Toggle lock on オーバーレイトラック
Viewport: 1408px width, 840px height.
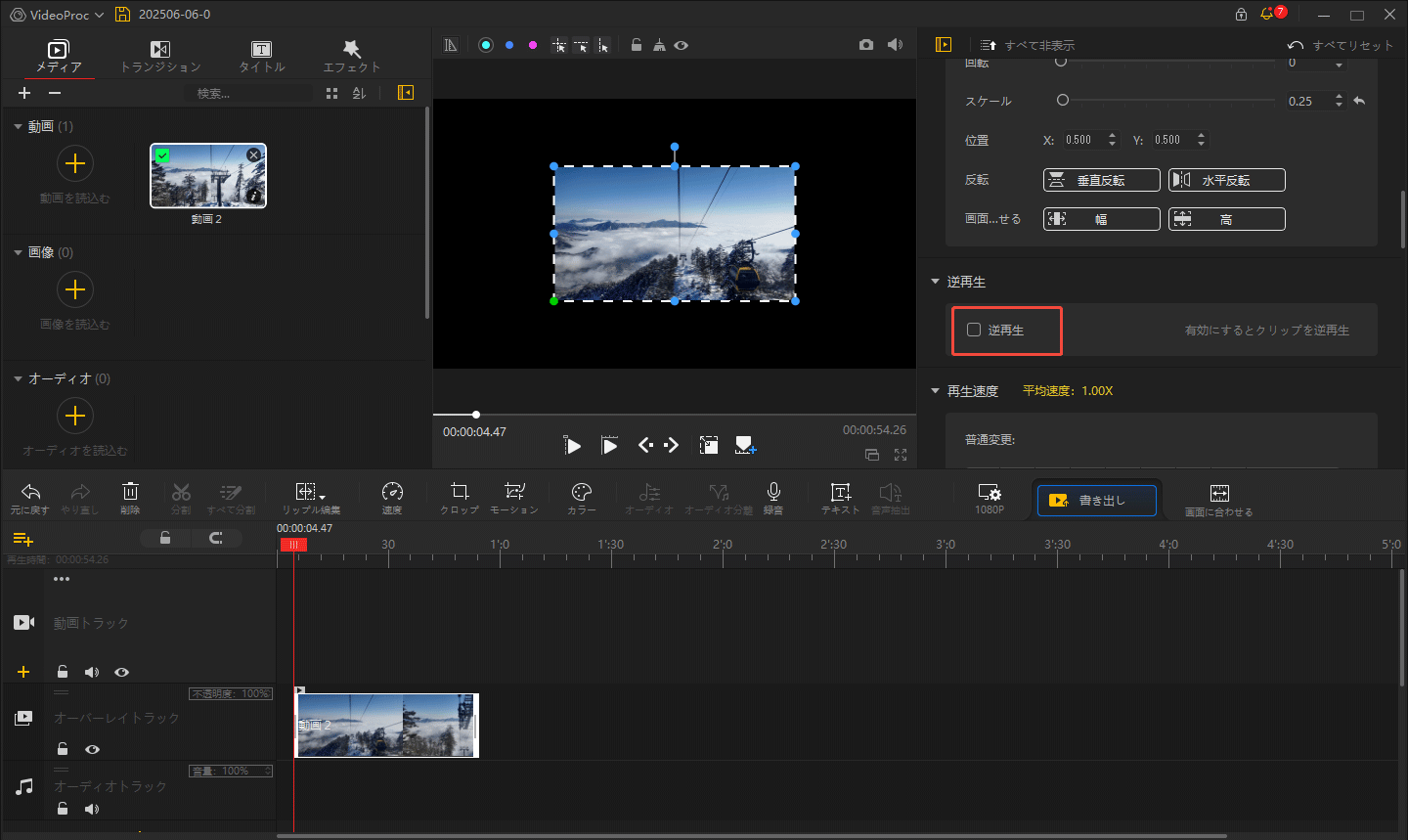tap(63, 749)
